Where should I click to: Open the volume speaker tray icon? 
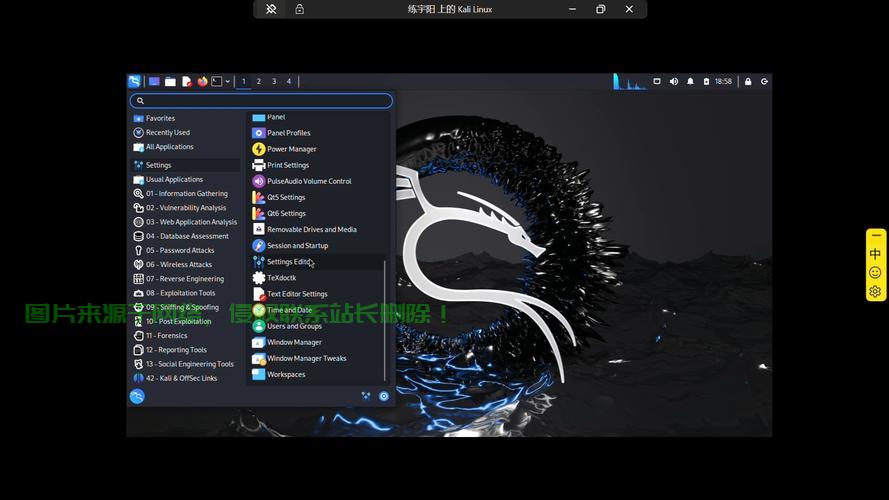tap(674, 82)
